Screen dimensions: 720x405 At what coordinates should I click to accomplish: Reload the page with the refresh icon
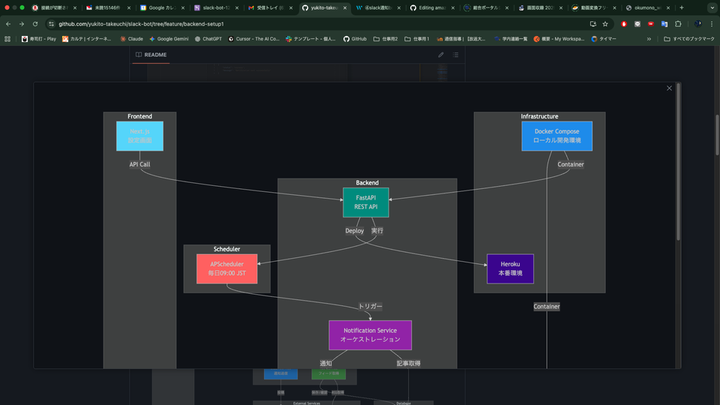tap(33, 22)
